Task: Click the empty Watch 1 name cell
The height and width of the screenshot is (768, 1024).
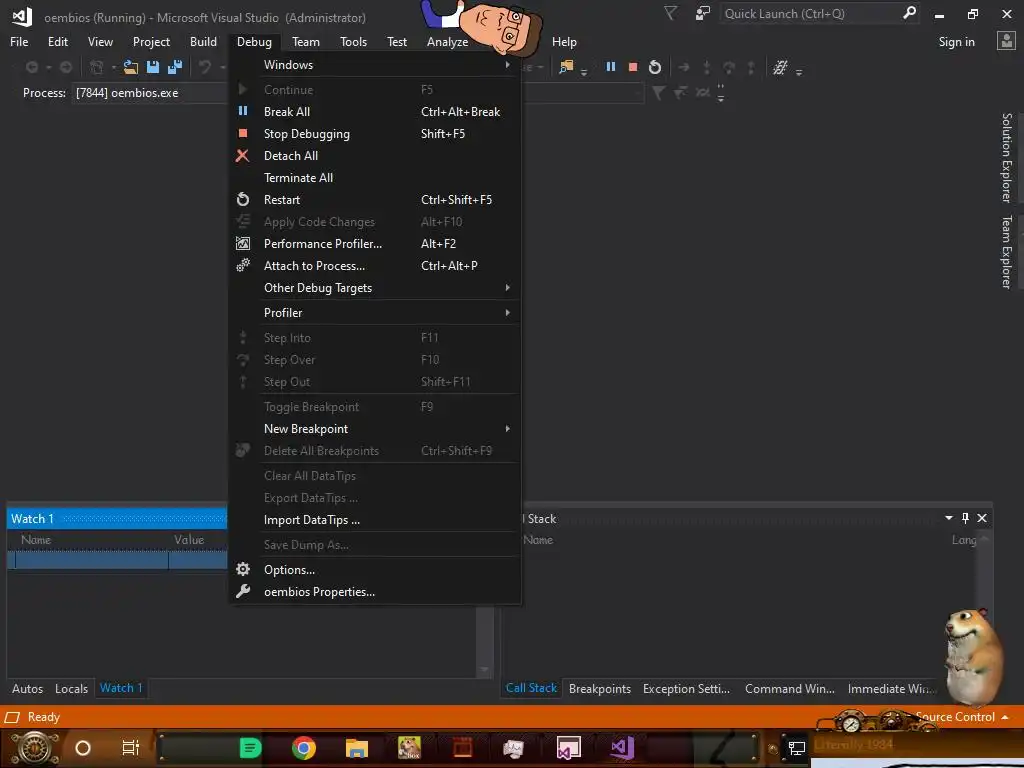Action: [91, 560]
